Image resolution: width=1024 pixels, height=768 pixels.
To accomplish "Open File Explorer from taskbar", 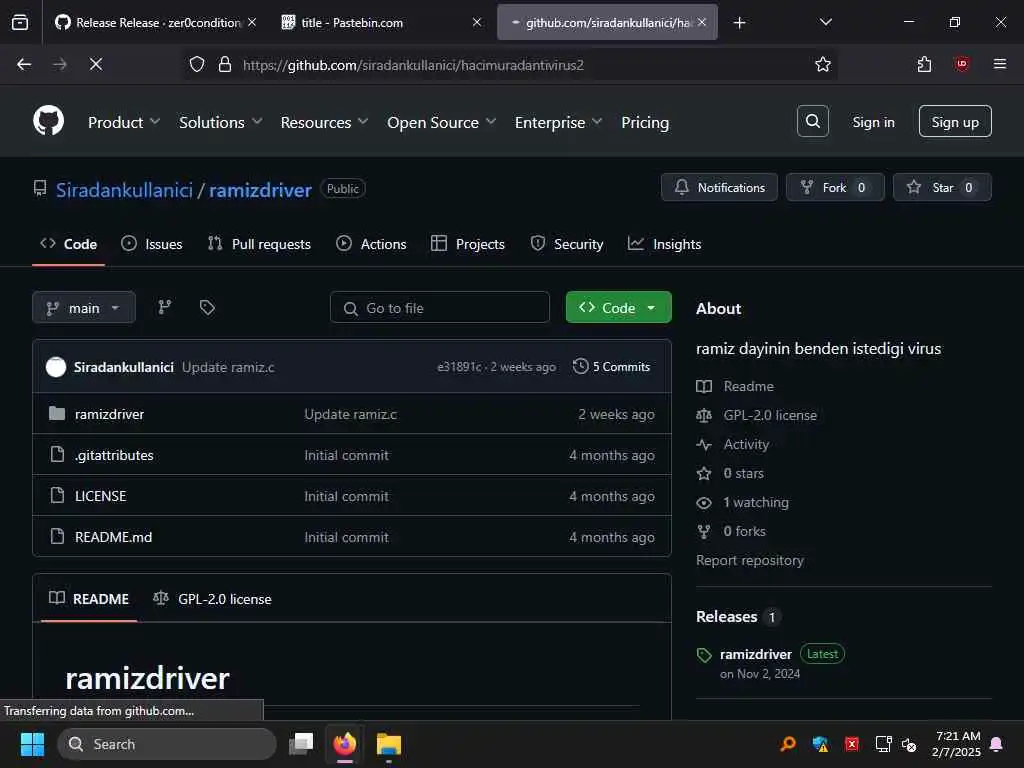I will point(389,744).
